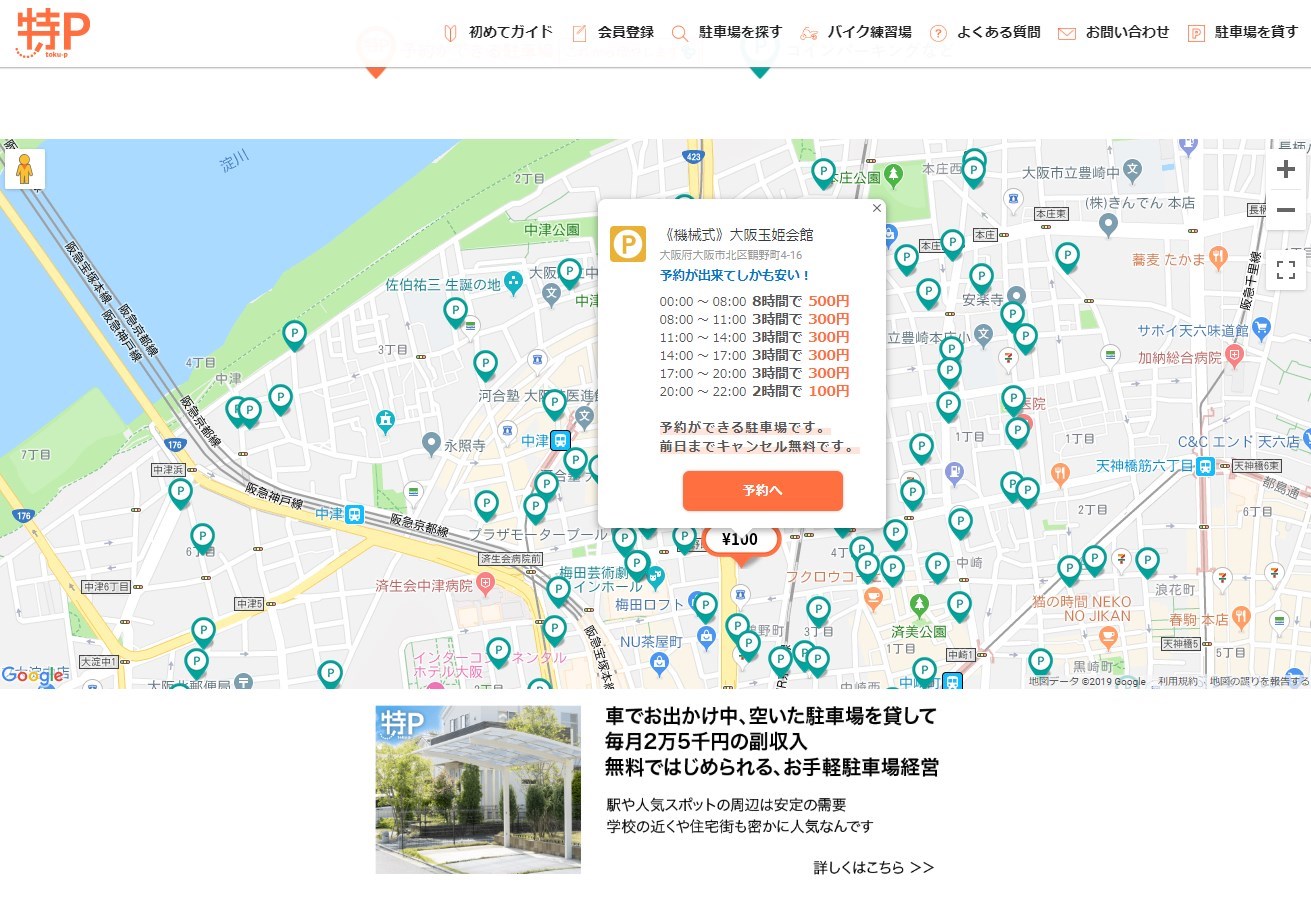The width and height of the screenshot is (1311, 916).
Task: Open the 会員登録 page
Action: pos(612,32)
